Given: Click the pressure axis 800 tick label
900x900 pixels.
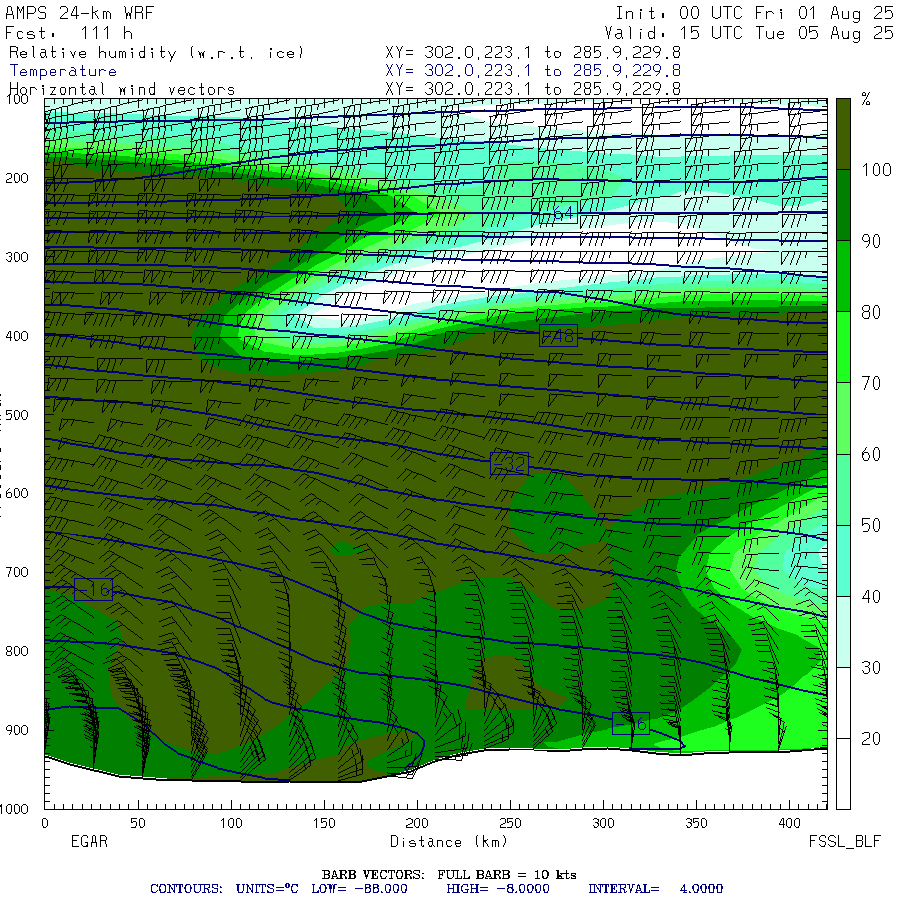Looking at the screenshot, I should tap(17, 651).
